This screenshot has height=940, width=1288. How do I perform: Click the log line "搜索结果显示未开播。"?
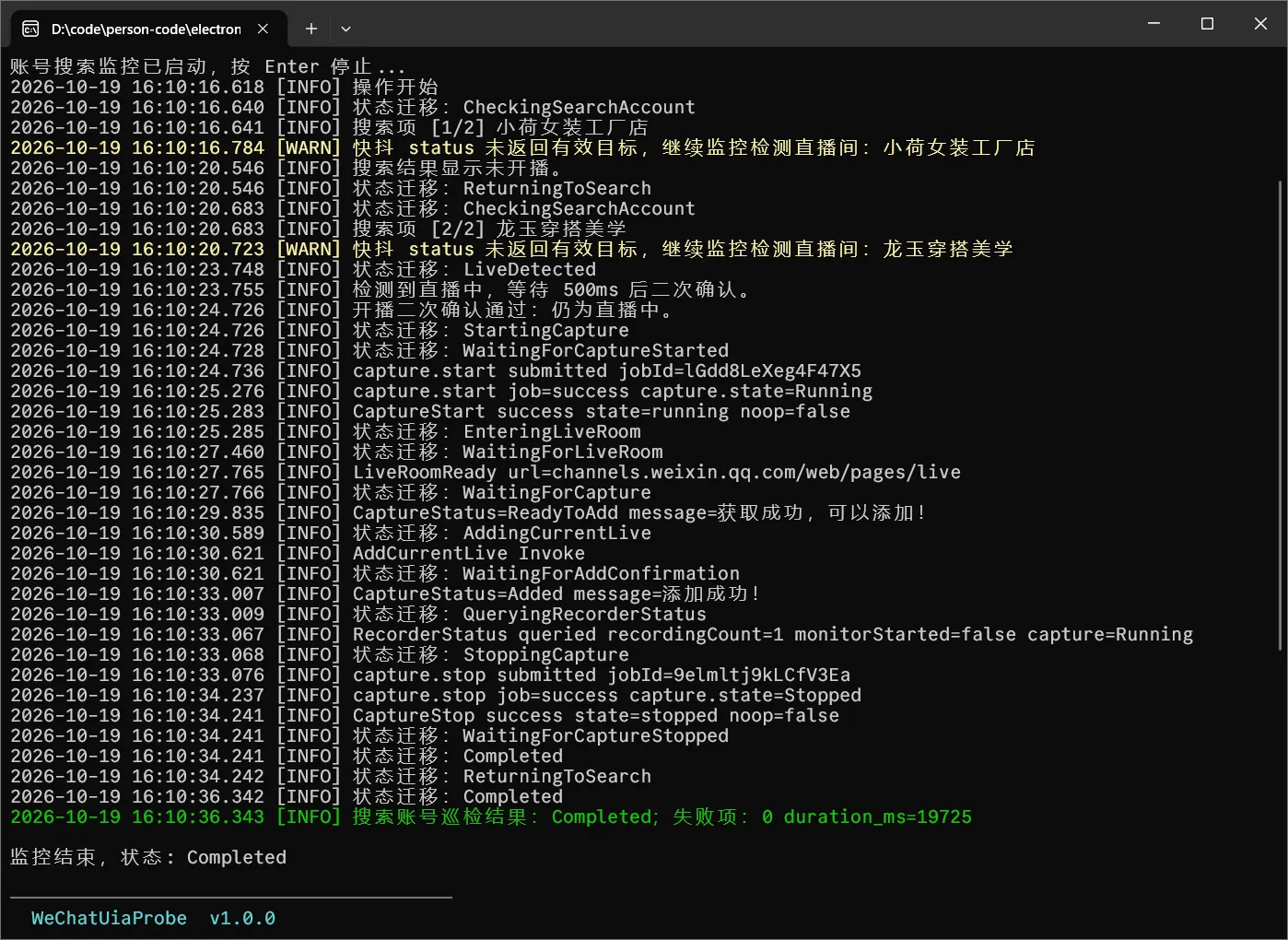tap(286, 168)
